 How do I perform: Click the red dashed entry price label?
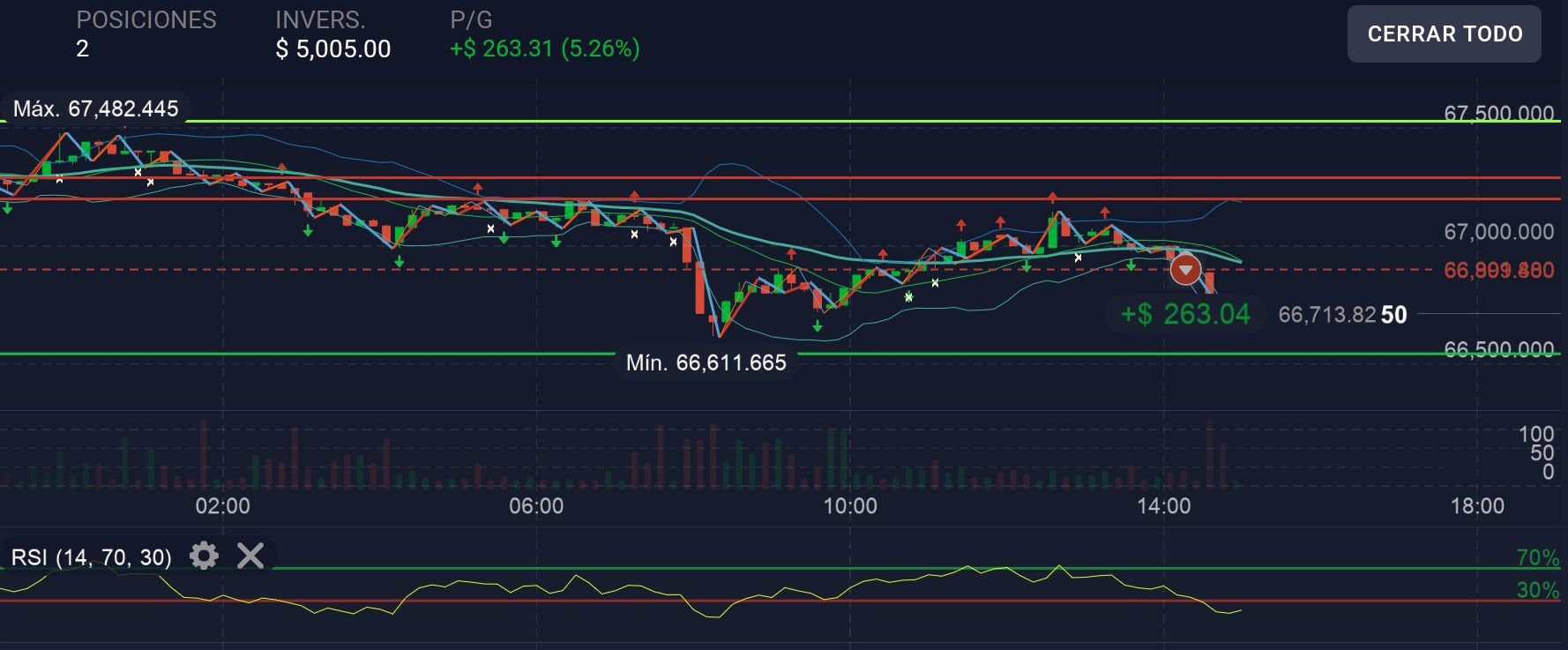tap(1497, 270)
